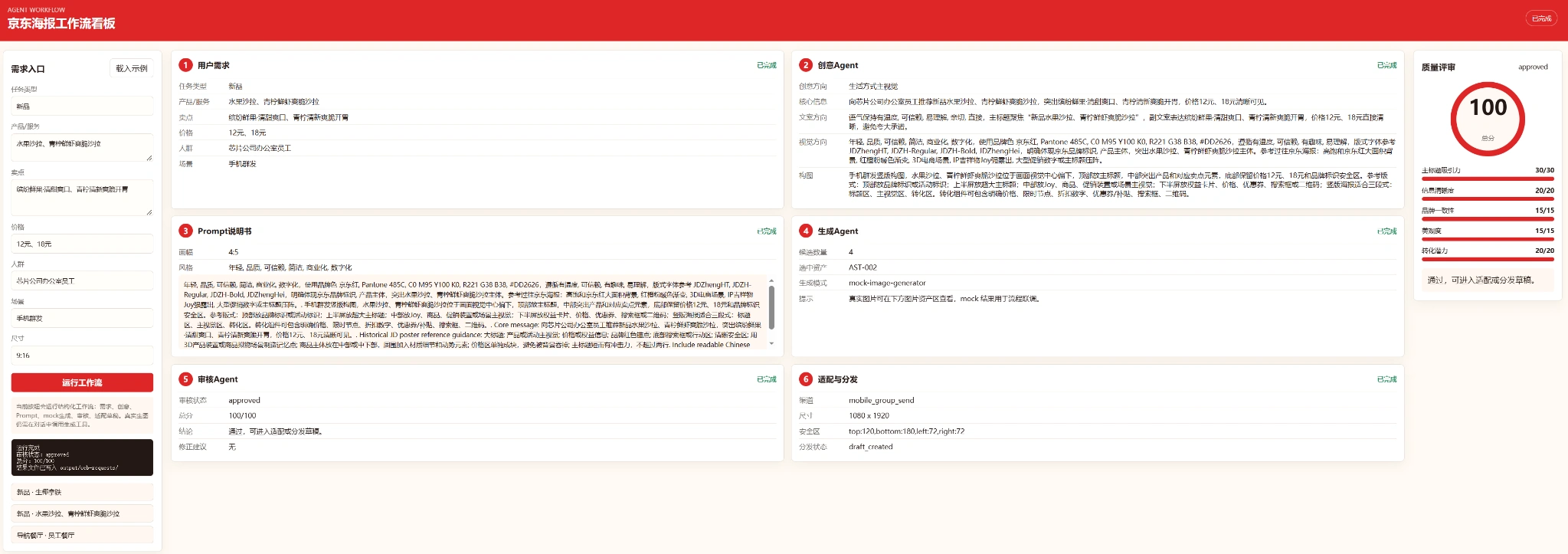Click the step 2 badge beside 创意Agent

806,65
